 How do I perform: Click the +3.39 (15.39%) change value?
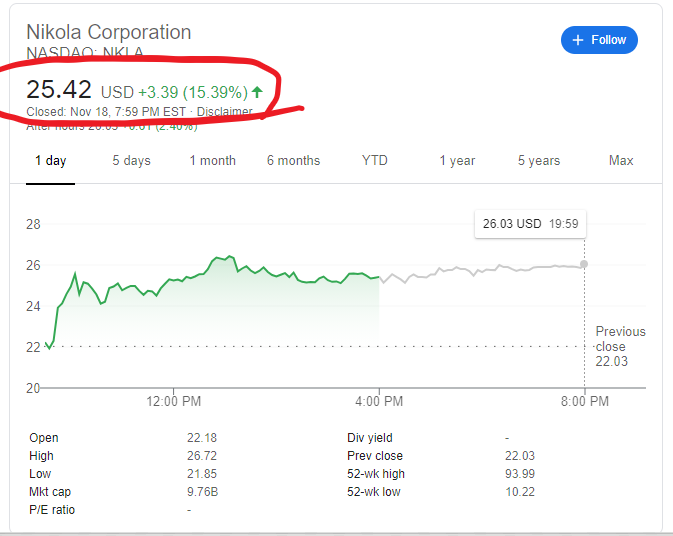[193, 92]
